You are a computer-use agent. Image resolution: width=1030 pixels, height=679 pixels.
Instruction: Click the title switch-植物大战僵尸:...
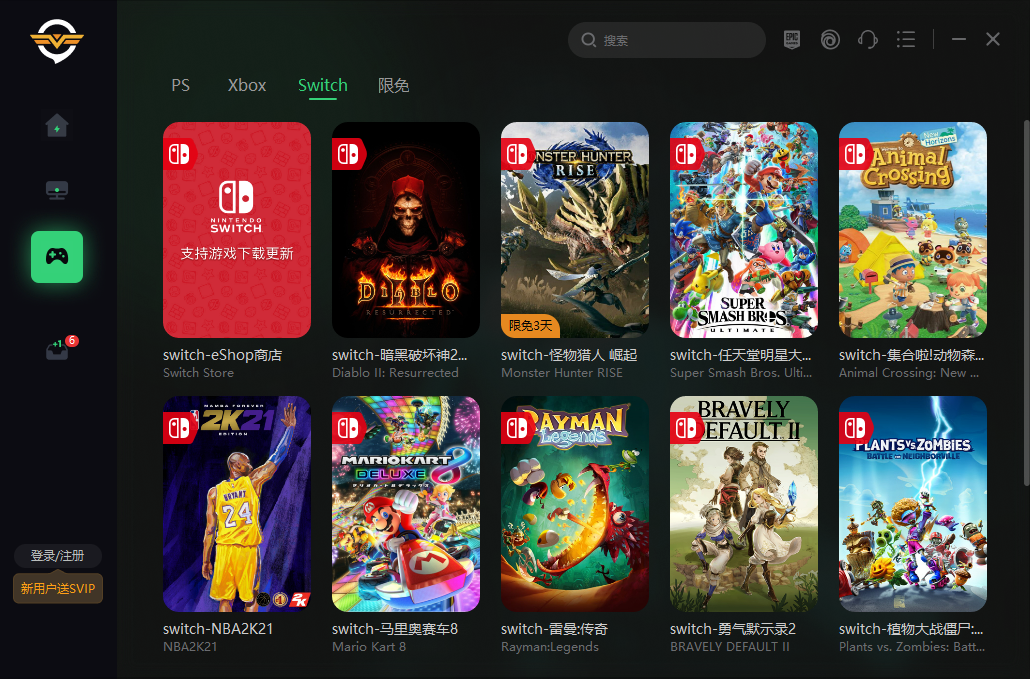click(911, 629)
